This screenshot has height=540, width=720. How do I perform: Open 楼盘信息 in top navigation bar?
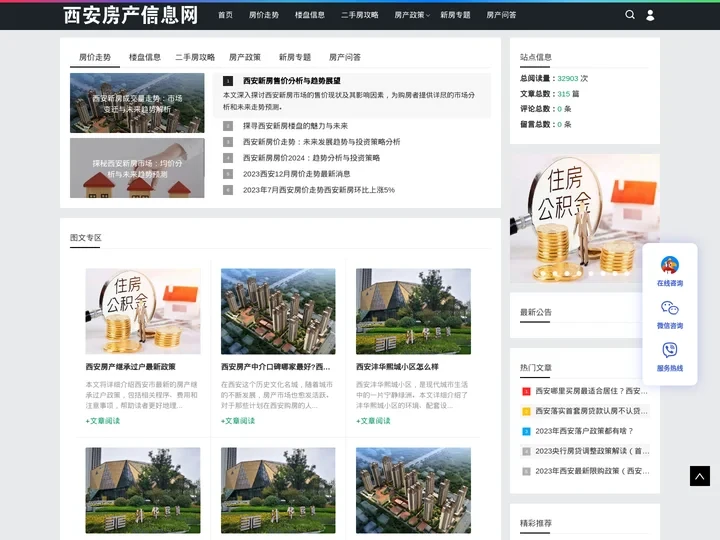[x=309, y=15]
